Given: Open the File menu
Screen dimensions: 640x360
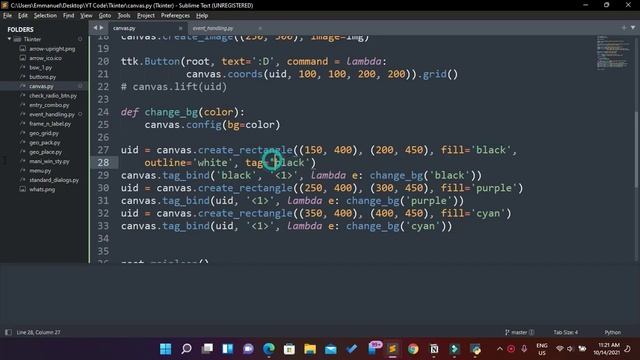Looking at the screenshot, I should click(x=7, y=16).
